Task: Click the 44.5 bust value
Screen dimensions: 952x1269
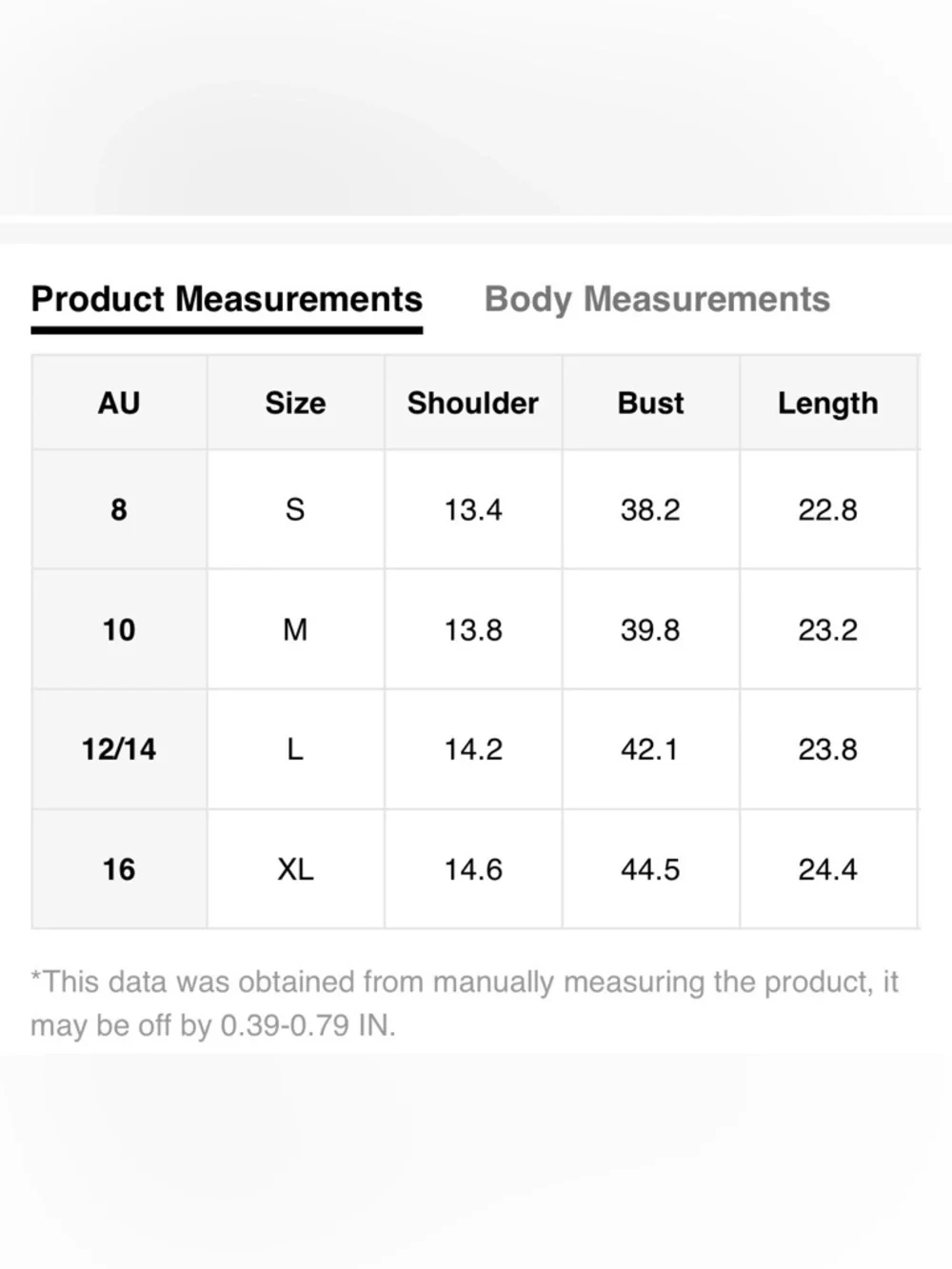Action: pyautogui.click(x=650, y=869)
